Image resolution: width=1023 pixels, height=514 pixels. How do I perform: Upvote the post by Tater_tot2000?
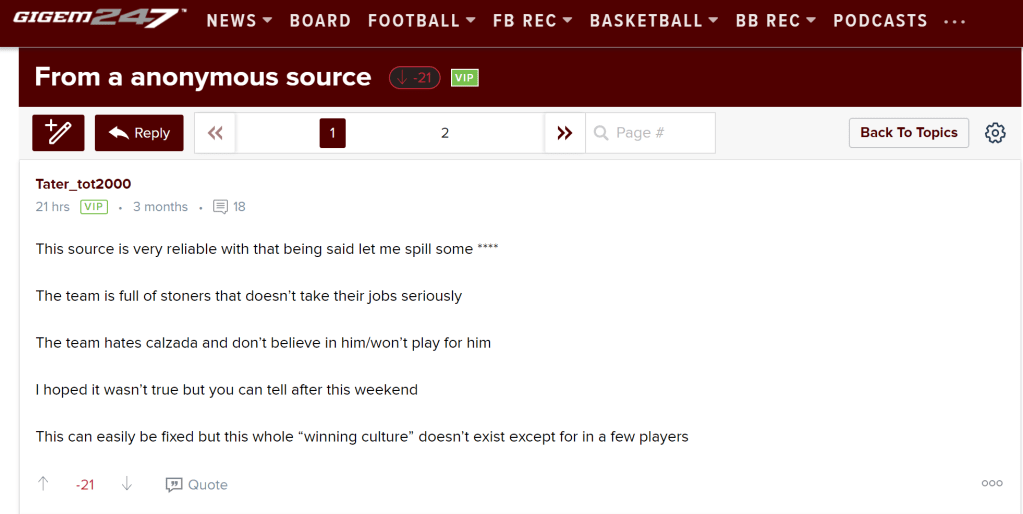[x=43, y=484]
